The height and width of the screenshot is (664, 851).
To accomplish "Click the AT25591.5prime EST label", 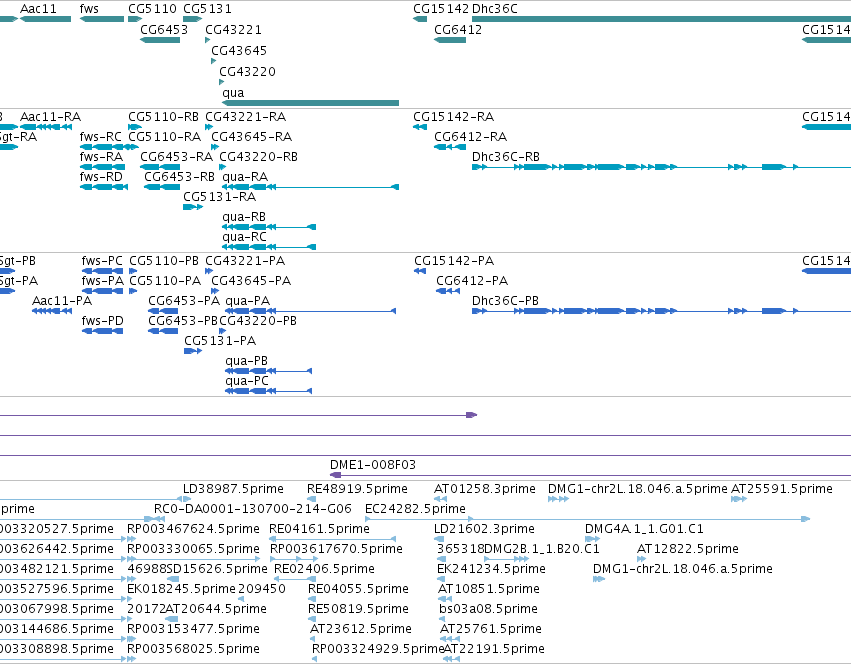I will [782, 489].
